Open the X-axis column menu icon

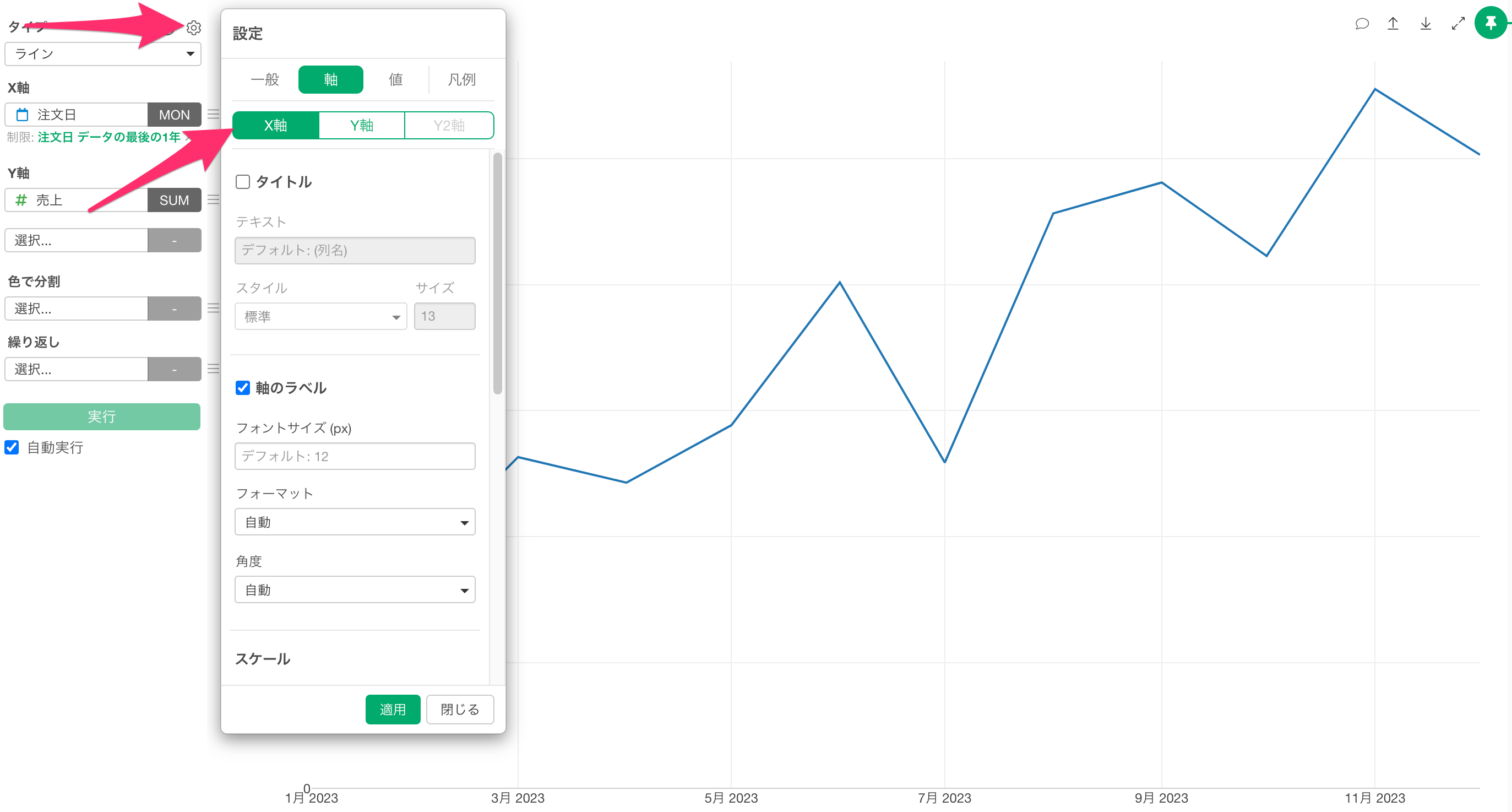coord(214,115)
